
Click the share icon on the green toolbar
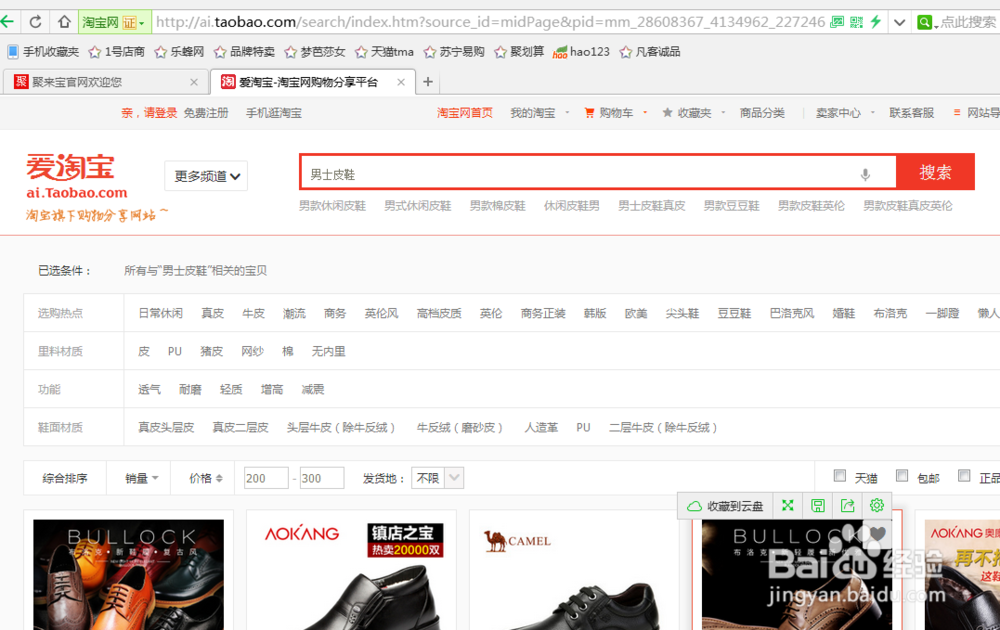click(x=847, y=505)
